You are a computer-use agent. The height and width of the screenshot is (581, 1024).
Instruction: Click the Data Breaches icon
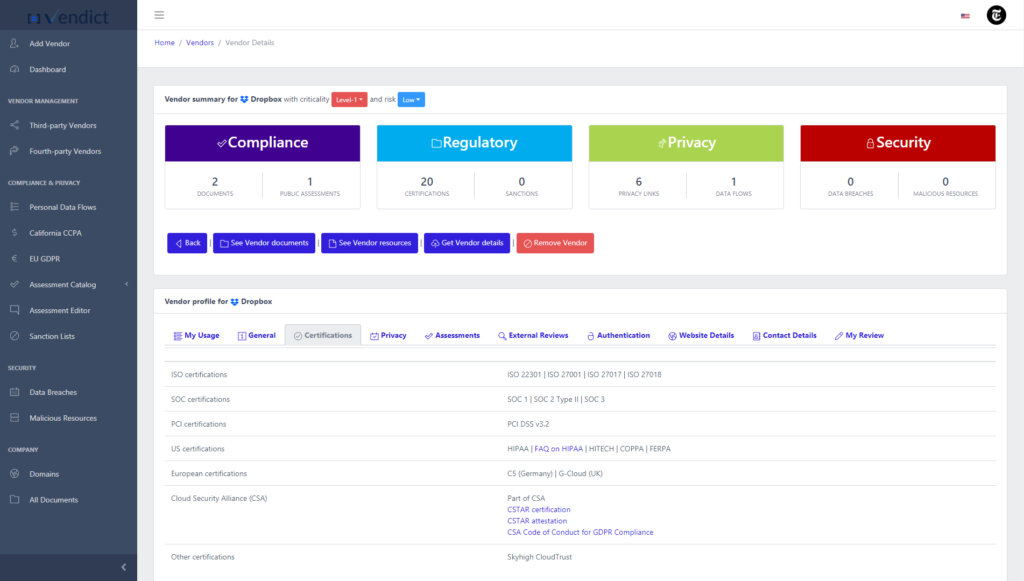coord(14,392)
